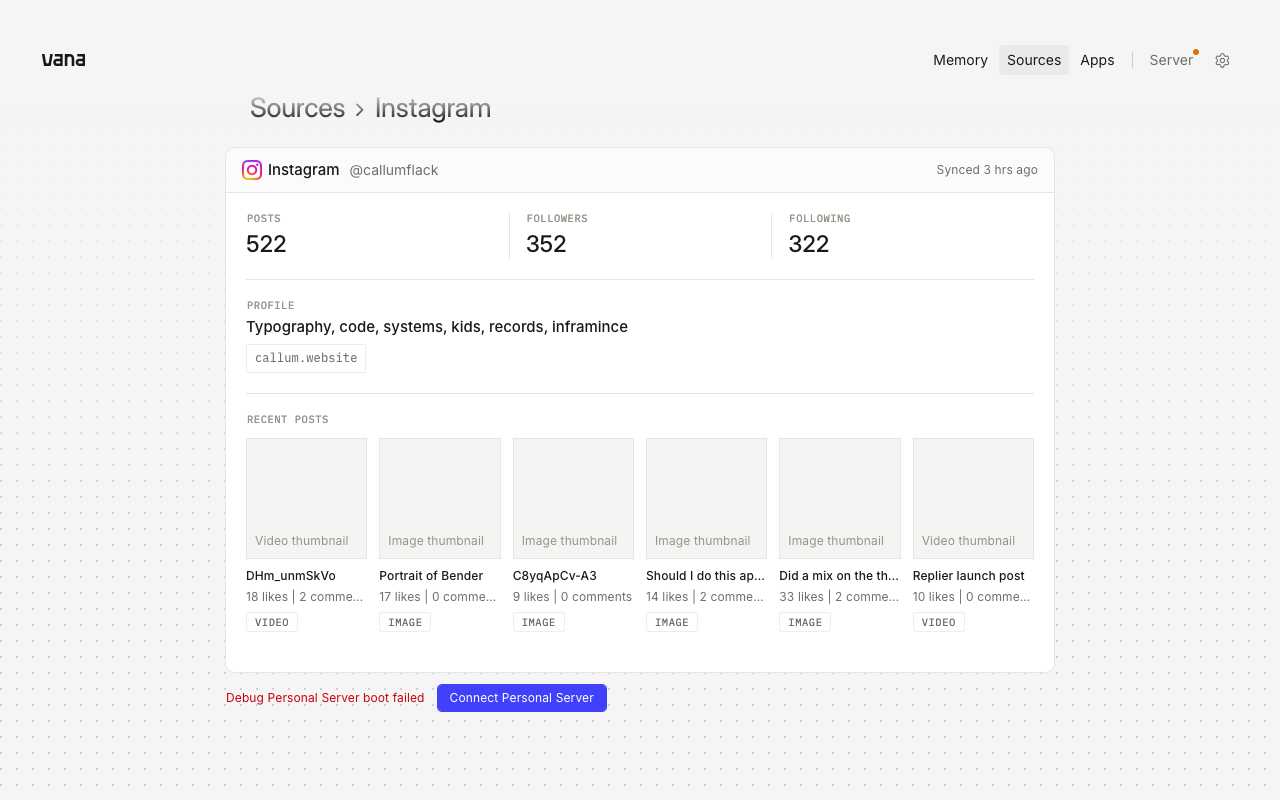The width and height of the screenshot is (1280, 800).
Task: Click the orange Server status dot
Action: pyautogui.click(x=1196, y=52)
